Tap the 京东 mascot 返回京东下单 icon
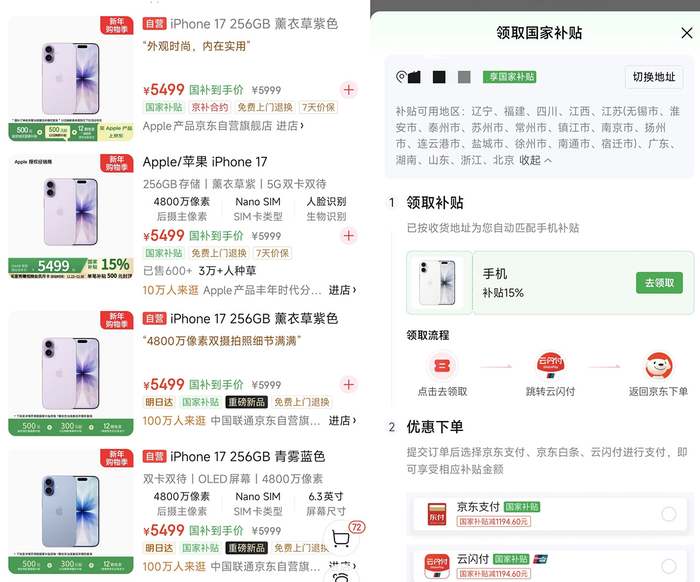 click(x=658, y=366)
